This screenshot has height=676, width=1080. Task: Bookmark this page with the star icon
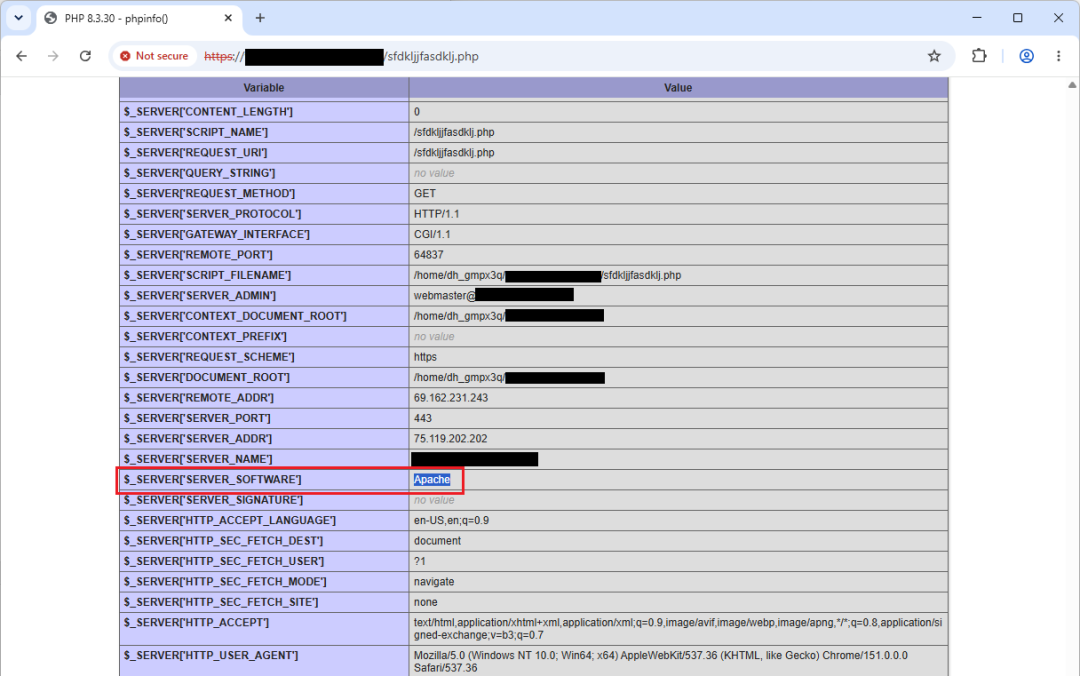934,56
